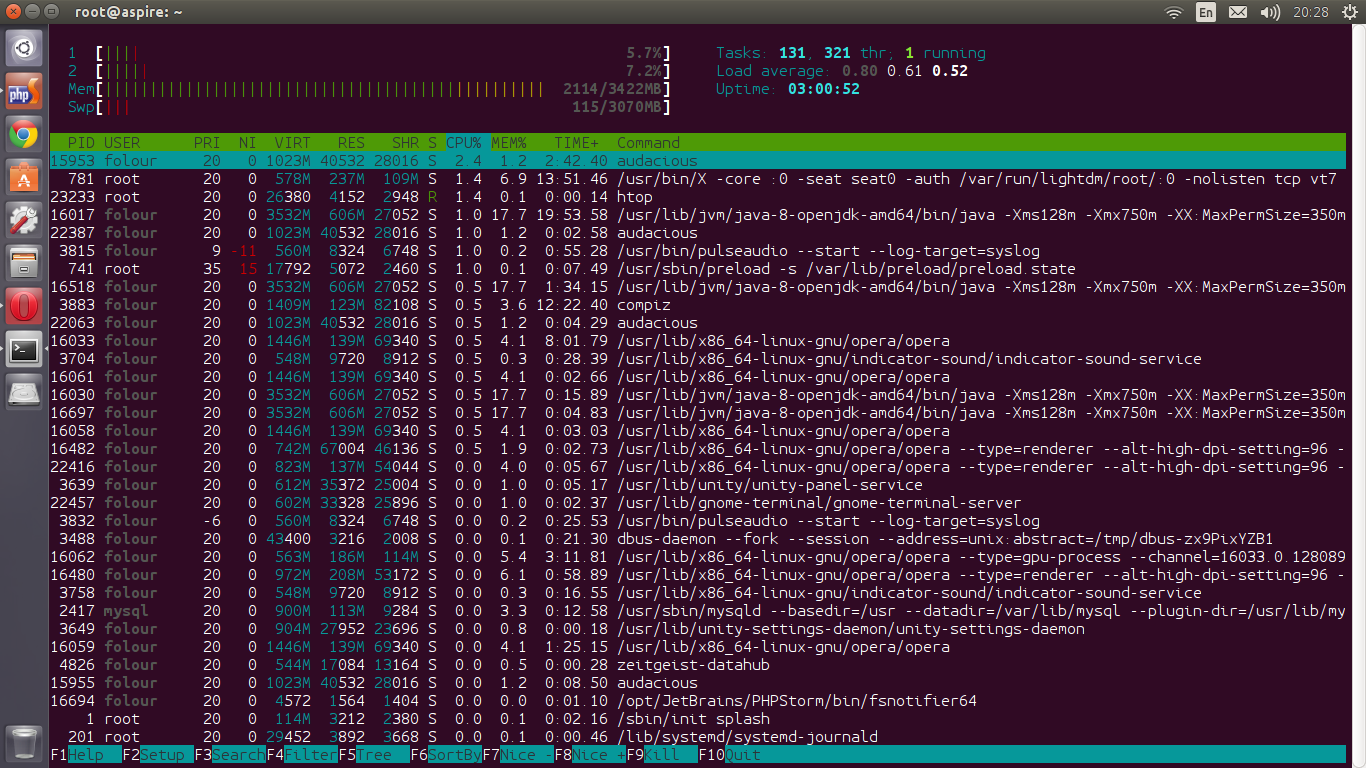The height and width of the screenshot is (768, 1366).
Task: Open the power gear session menu
Action: pyautogui.click(x=1349, y=12)
